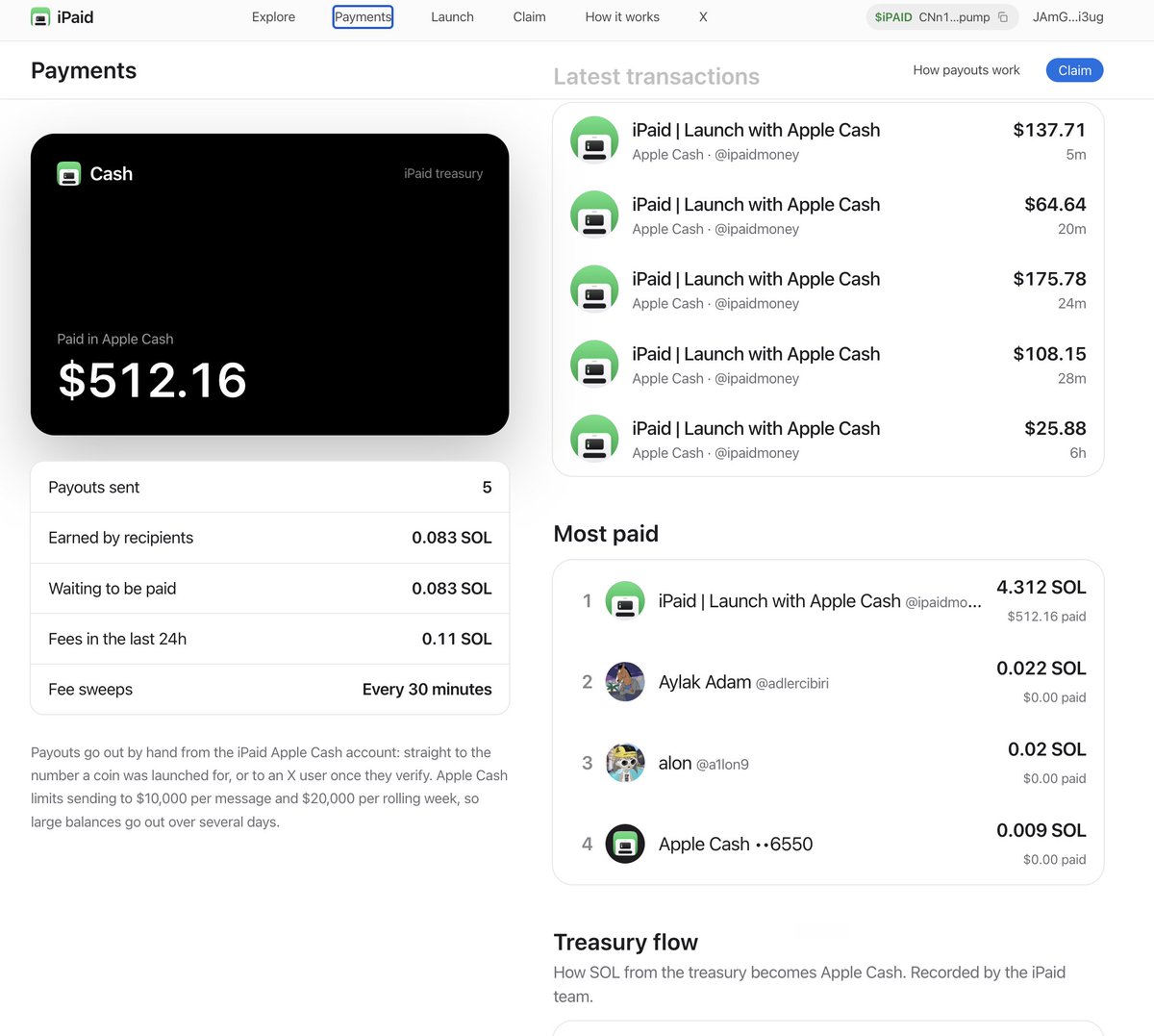Click the blue Claim button

click(1074, 70)
